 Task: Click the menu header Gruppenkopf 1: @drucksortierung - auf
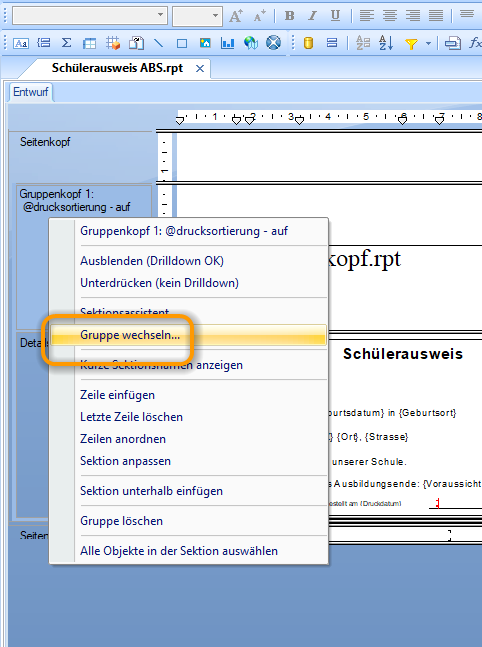click(x=184, y=231)
